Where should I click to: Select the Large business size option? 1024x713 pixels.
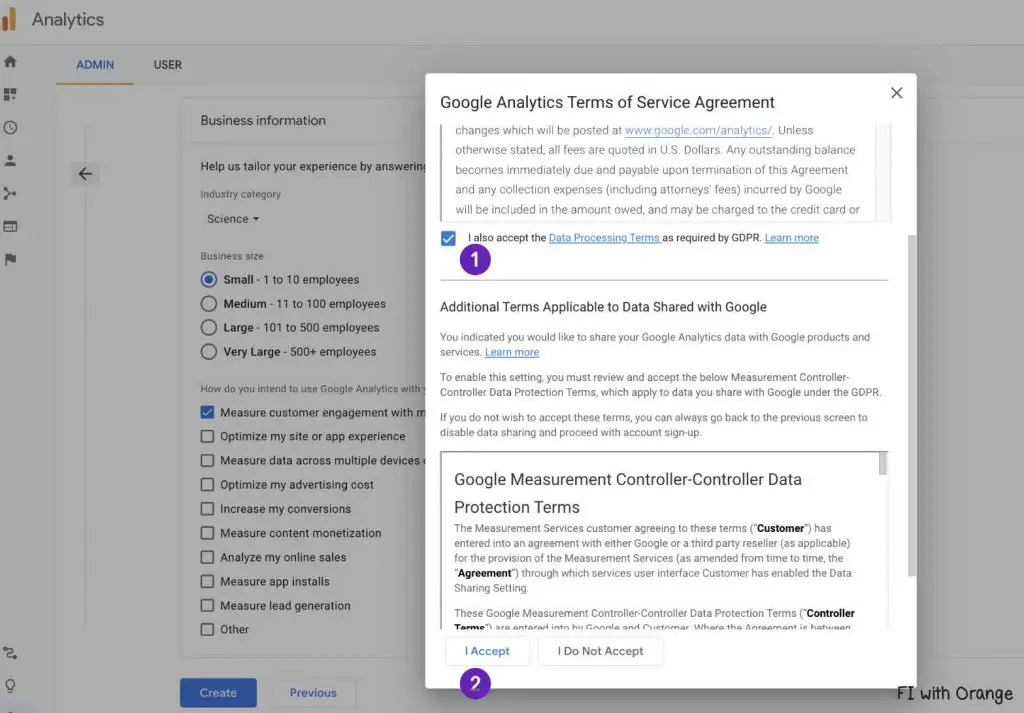(209, 327)
